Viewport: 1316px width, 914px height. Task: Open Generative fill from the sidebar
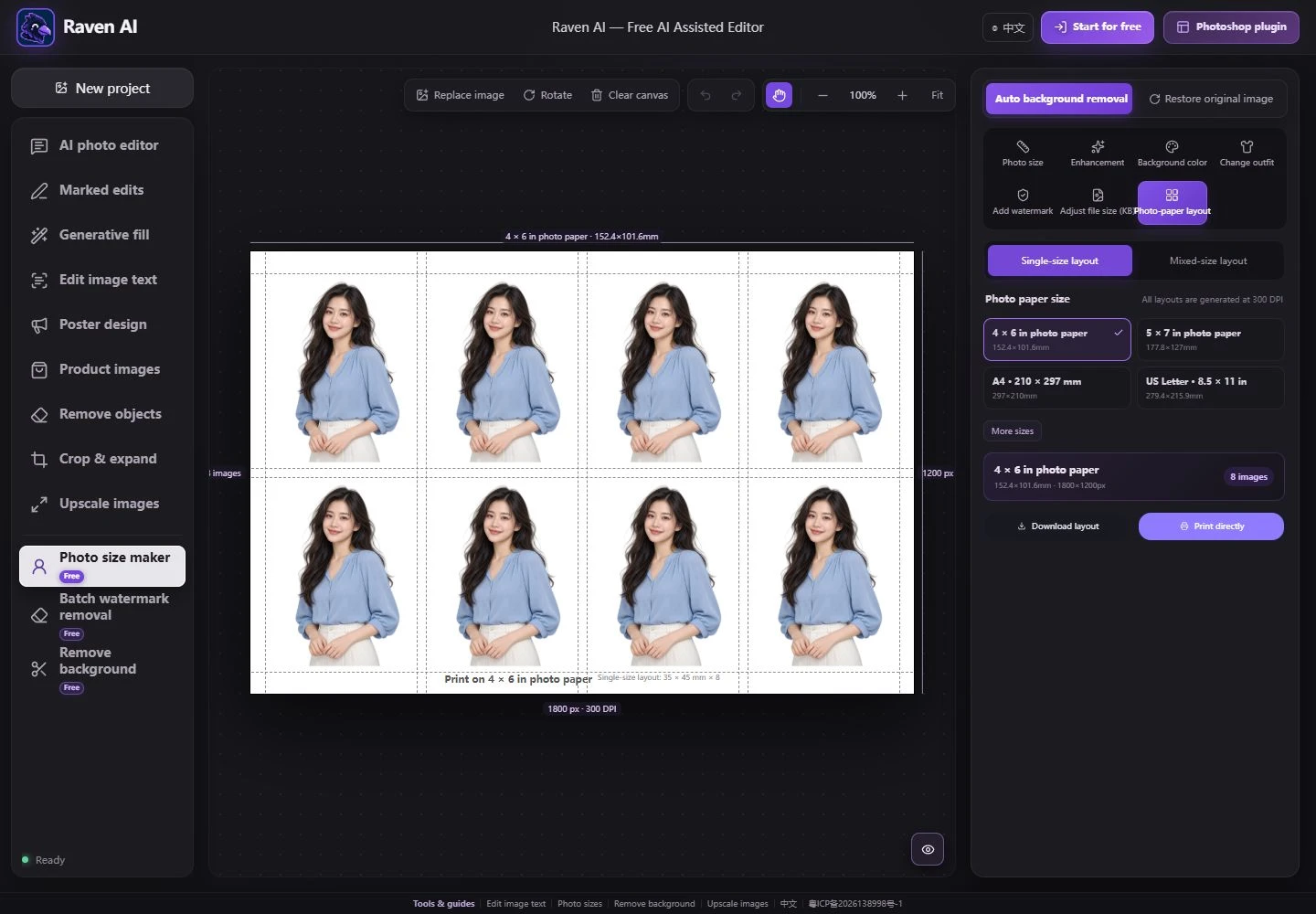pyautogui.click(x=102, y=235)
